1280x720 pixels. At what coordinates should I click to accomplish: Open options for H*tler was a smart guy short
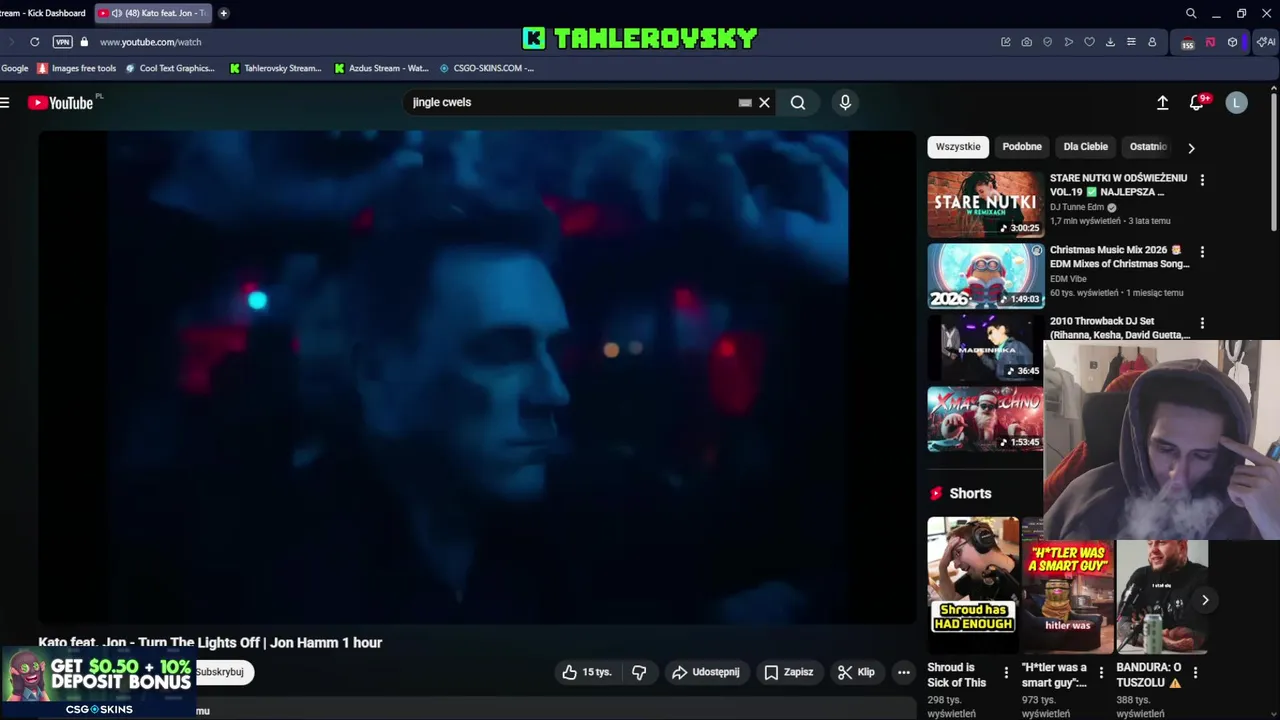[x=1101, y=673]
